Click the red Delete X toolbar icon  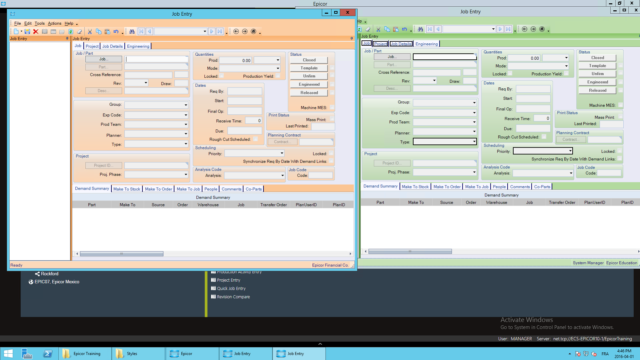(x=36, y=31)
